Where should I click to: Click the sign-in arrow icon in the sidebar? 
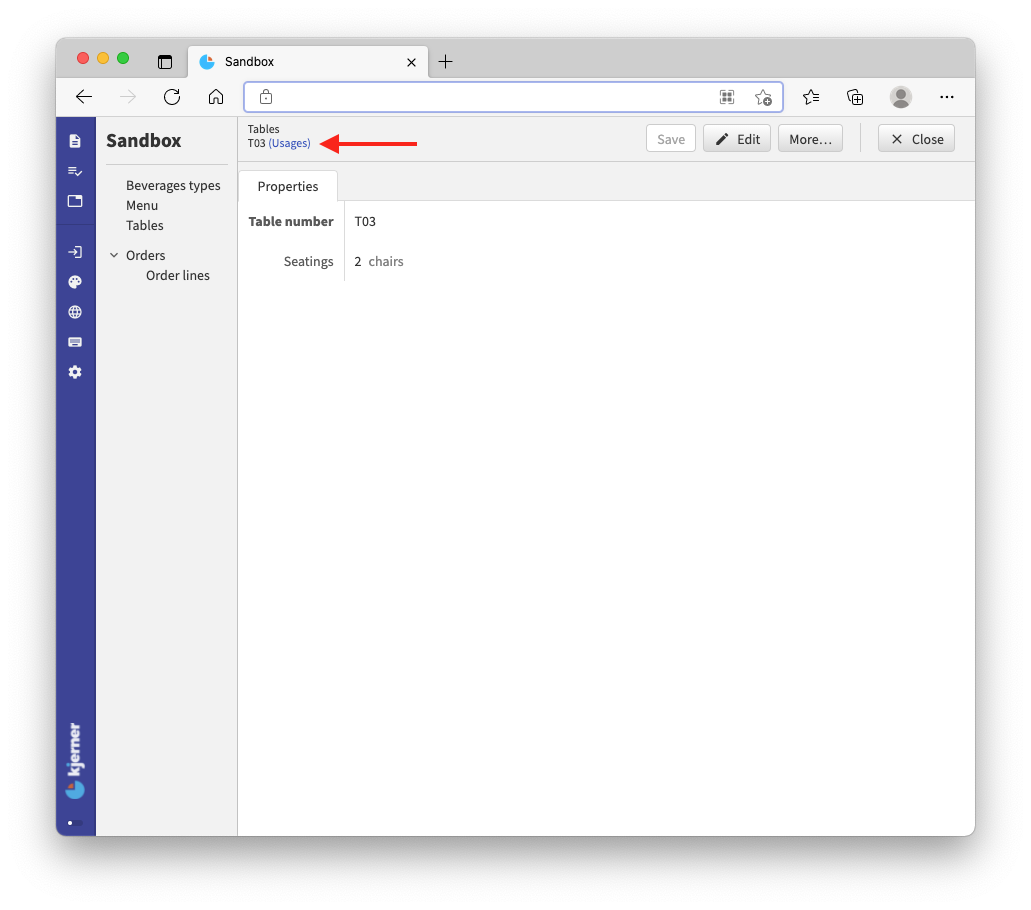pos(75,252)
